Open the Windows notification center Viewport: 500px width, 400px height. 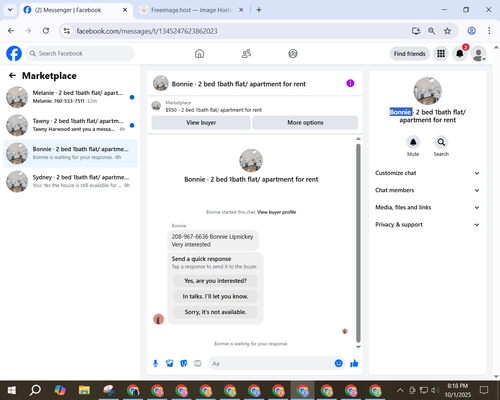[x=484, y=390]
